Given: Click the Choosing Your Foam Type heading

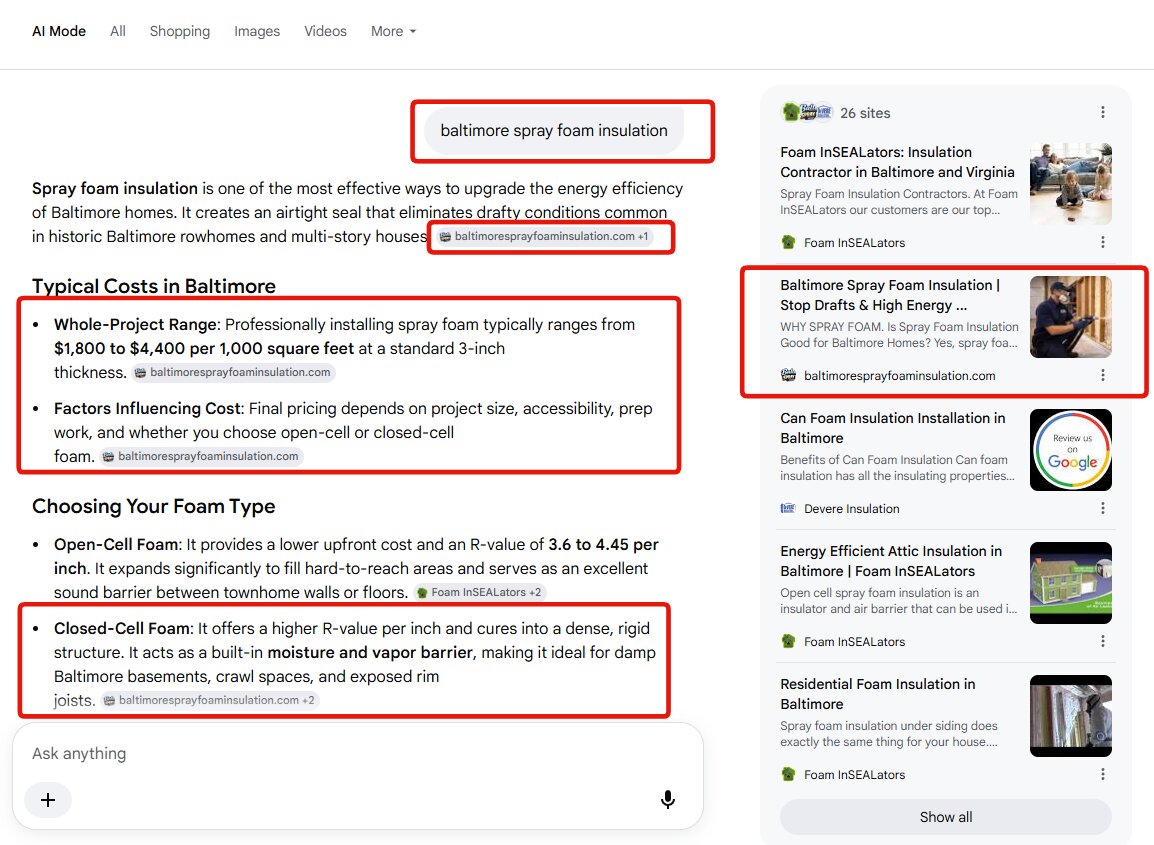Looking at the screenshot, I should (153, 506).
